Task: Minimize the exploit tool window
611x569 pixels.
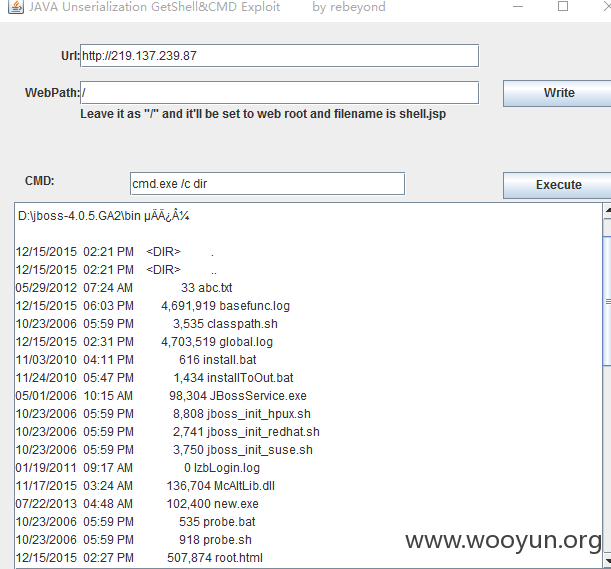Action: [518, 7]
